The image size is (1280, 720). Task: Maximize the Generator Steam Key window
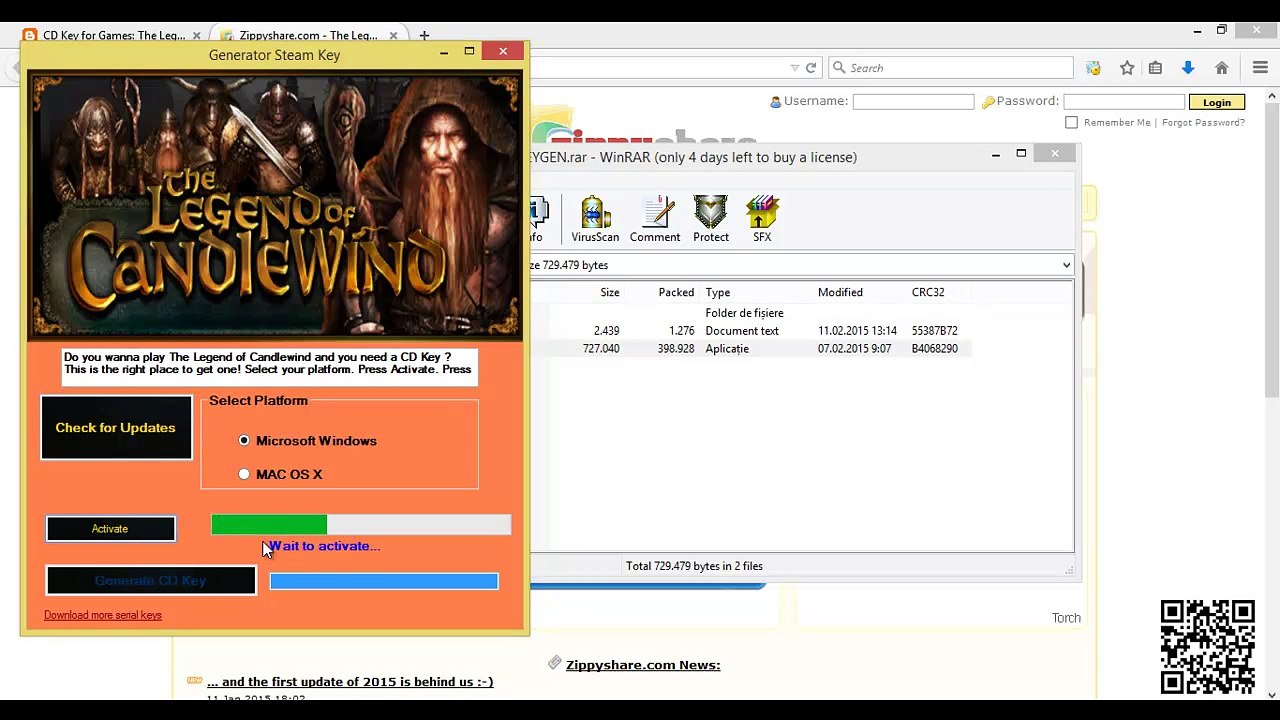[469, 51]
